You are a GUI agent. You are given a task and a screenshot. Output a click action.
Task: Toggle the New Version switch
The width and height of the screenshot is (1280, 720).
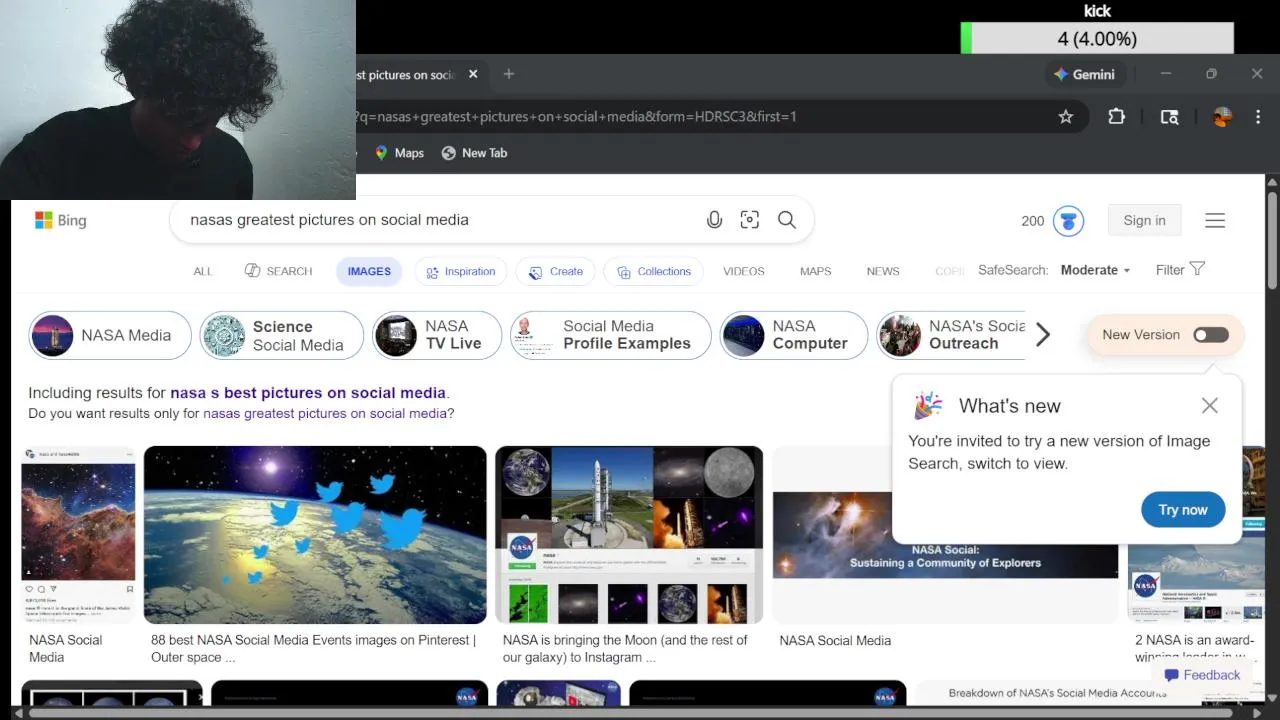click(x=1211, y=335)
